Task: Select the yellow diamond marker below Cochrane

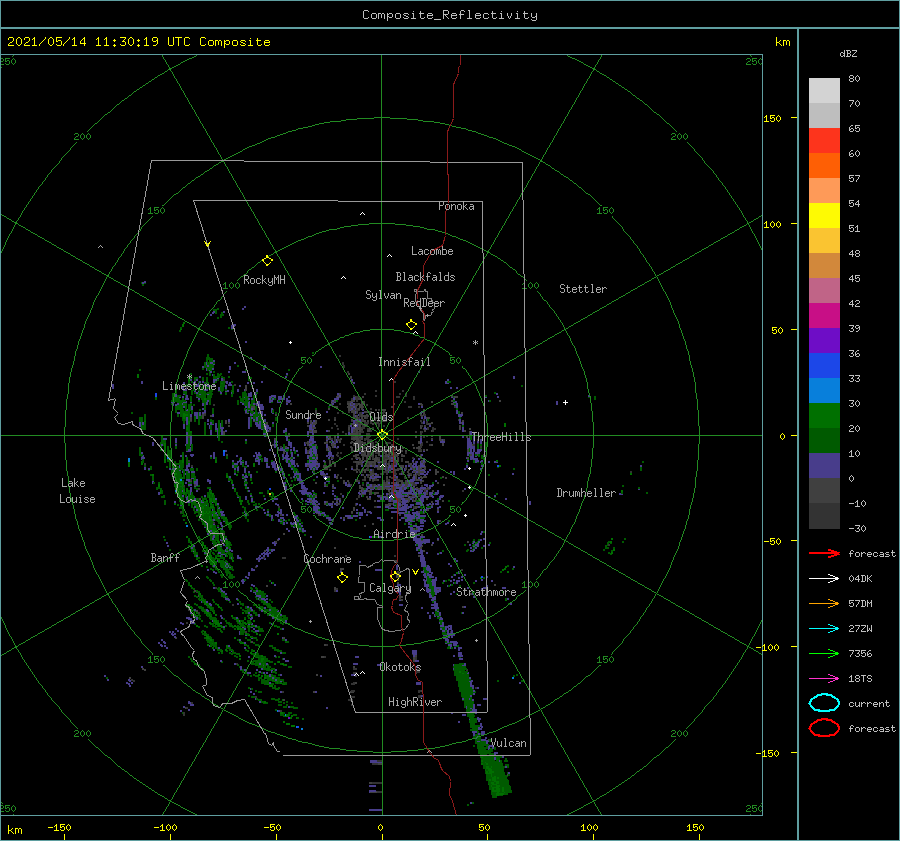Action: [x=342, y=578]
